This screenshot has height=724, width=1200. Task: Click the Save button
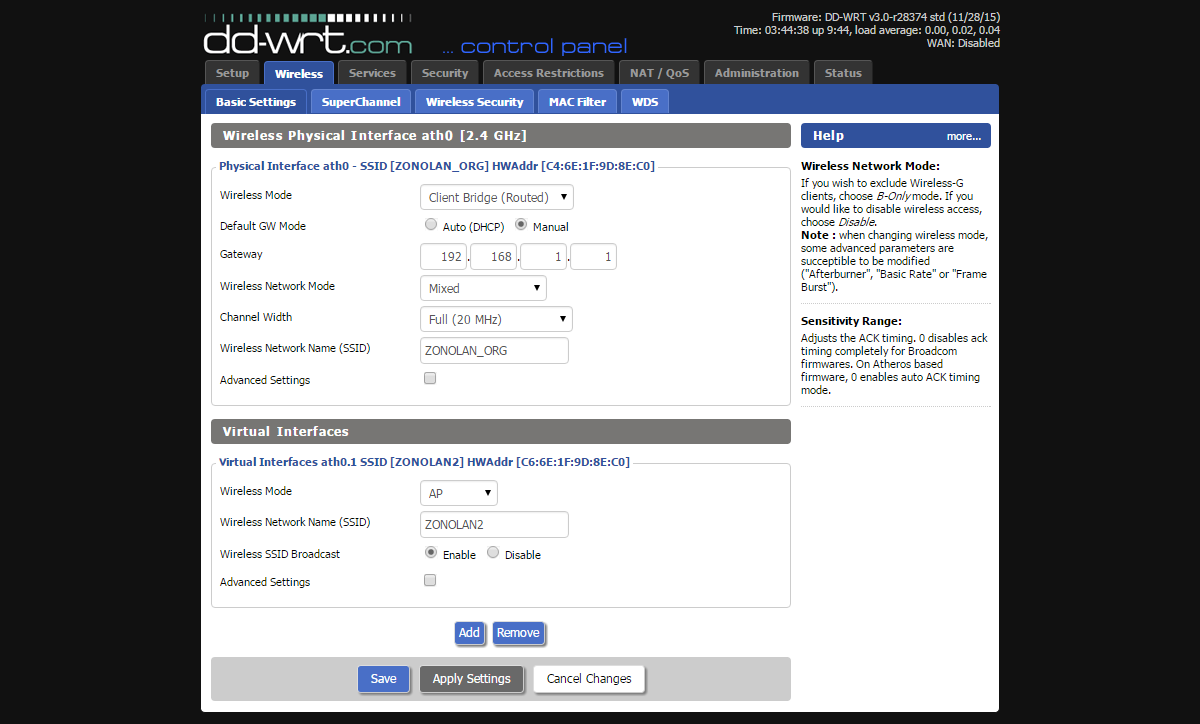(384, 678)
